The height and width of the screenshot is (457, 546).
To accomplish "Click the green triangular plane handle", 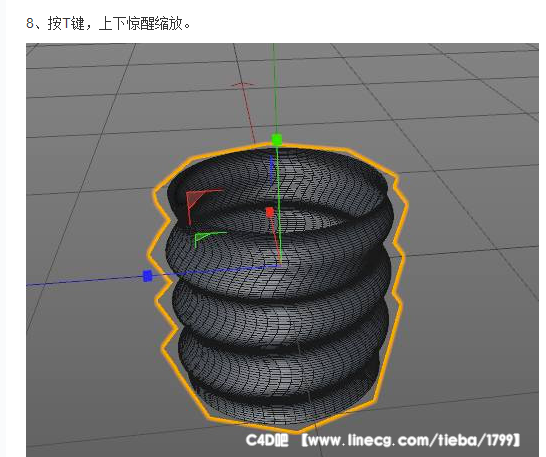I will (203, 238).
